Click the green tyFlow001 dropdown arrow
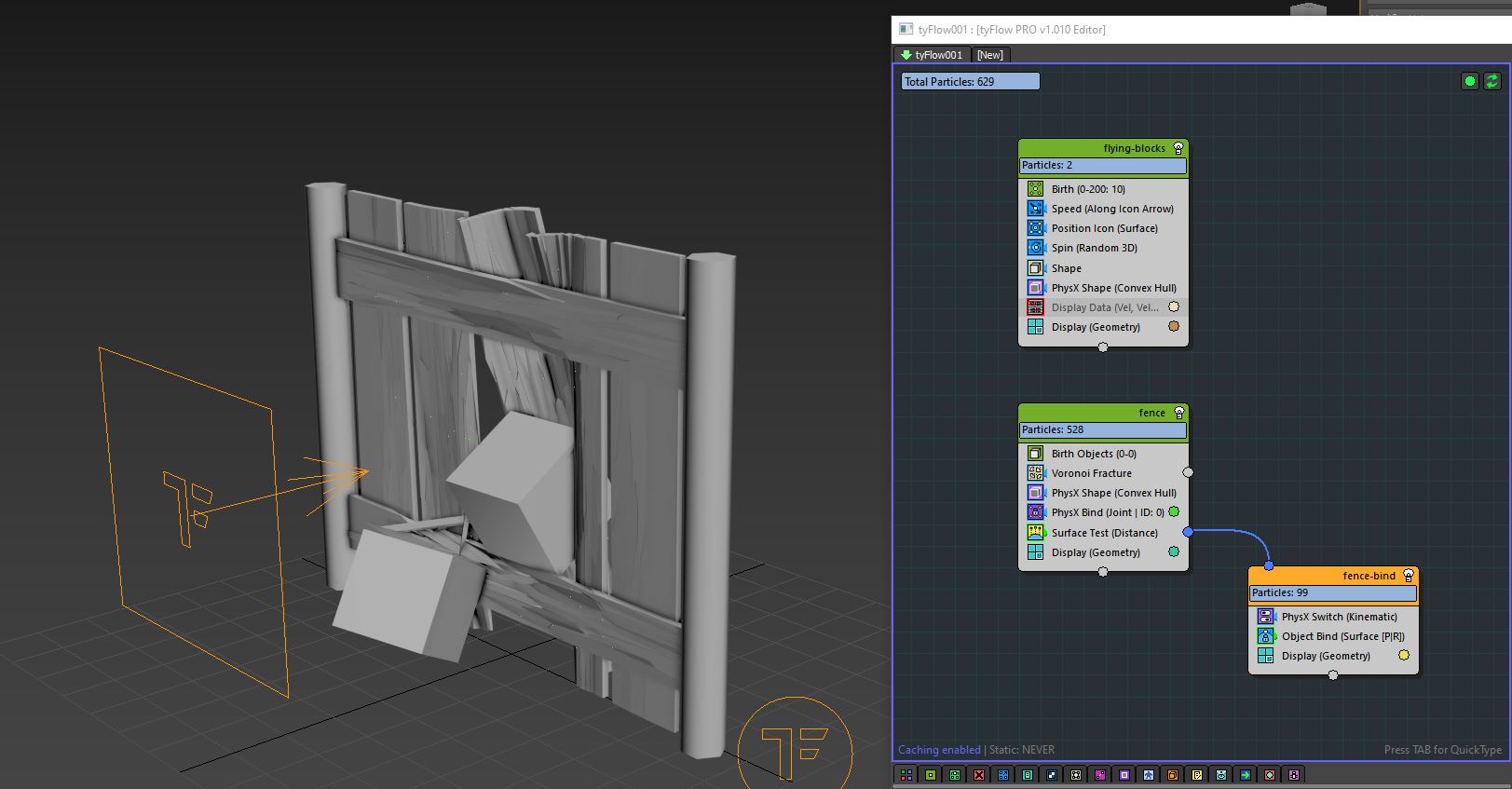The width and height of the screenshot is (1512, 789). point(906,55)
